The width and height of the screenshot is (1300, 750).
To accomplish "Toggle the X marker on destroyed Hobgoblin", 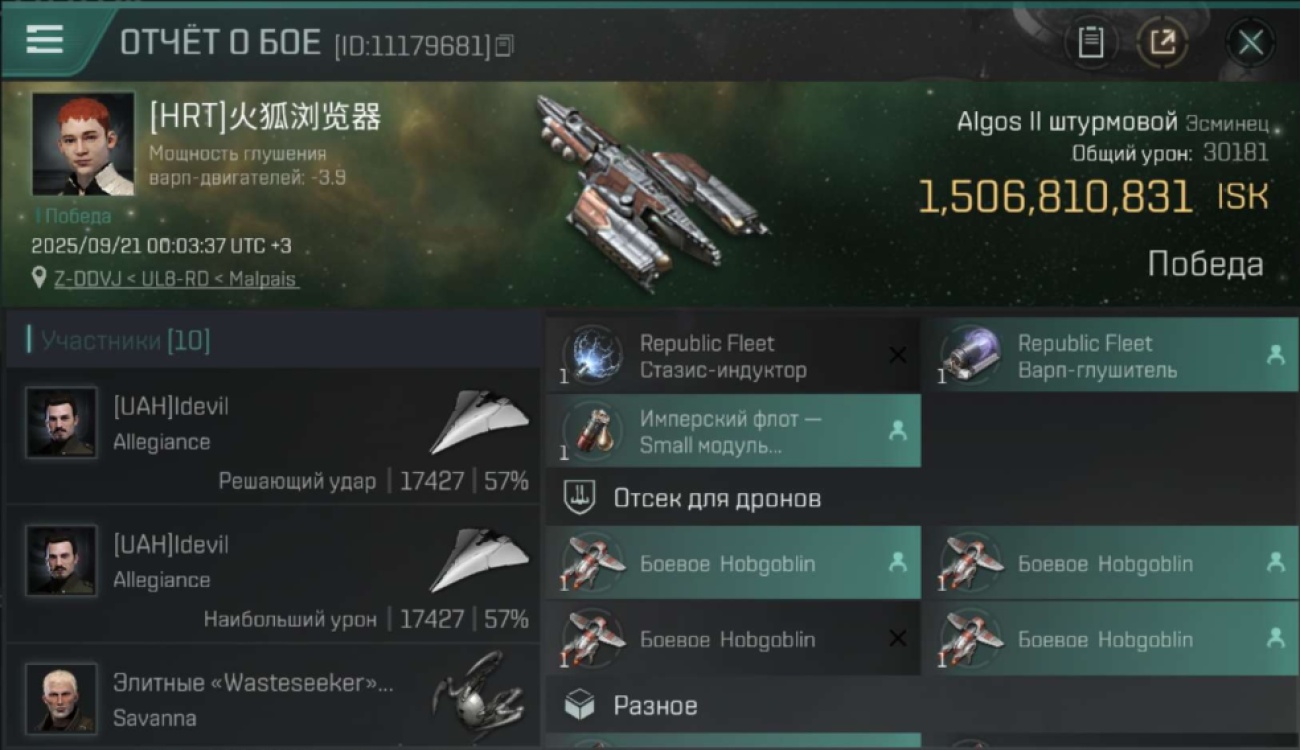I will click(898, 638).
